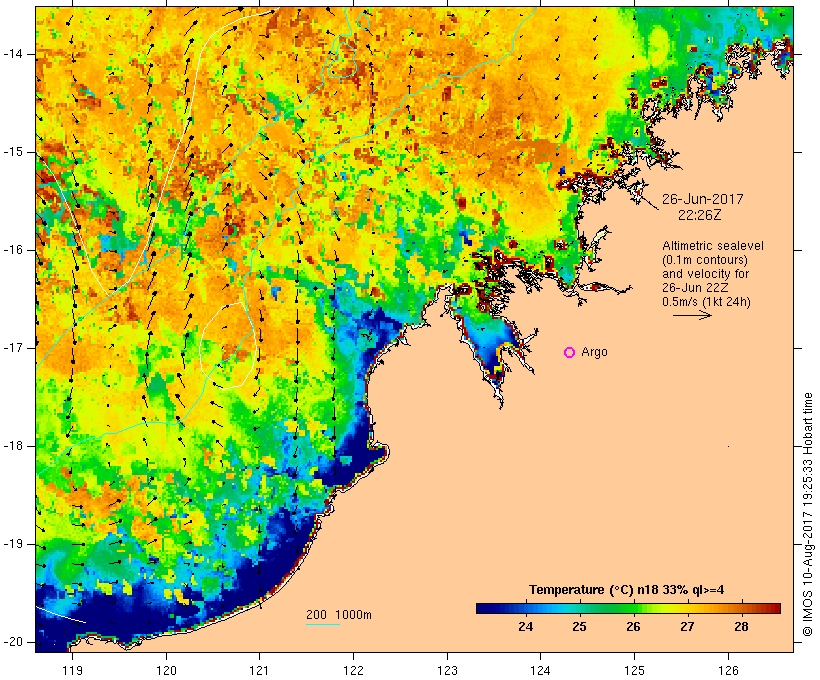Screen dimensions: 820x680
Task: Click the '123' longitude axis label
Action: click(x=447, y=671)
